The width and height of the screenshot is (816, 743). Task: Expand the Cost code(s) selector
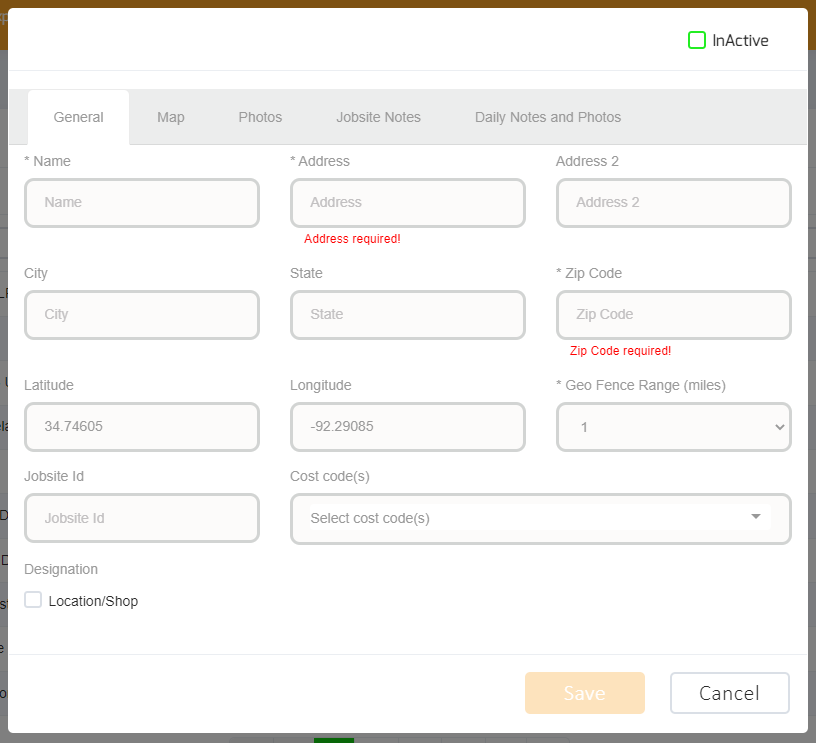click(540, 518)
